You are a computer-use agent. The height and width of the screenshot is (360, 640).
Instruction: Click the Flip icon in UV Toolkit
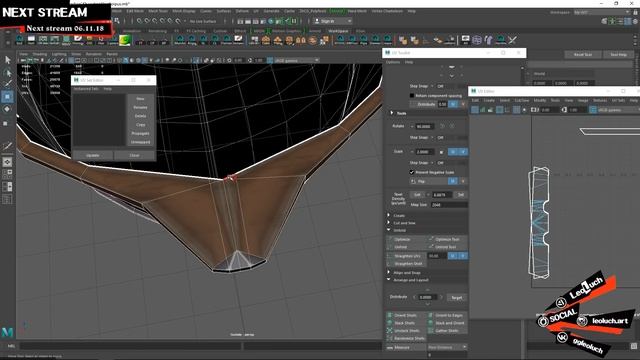(413, 181)
